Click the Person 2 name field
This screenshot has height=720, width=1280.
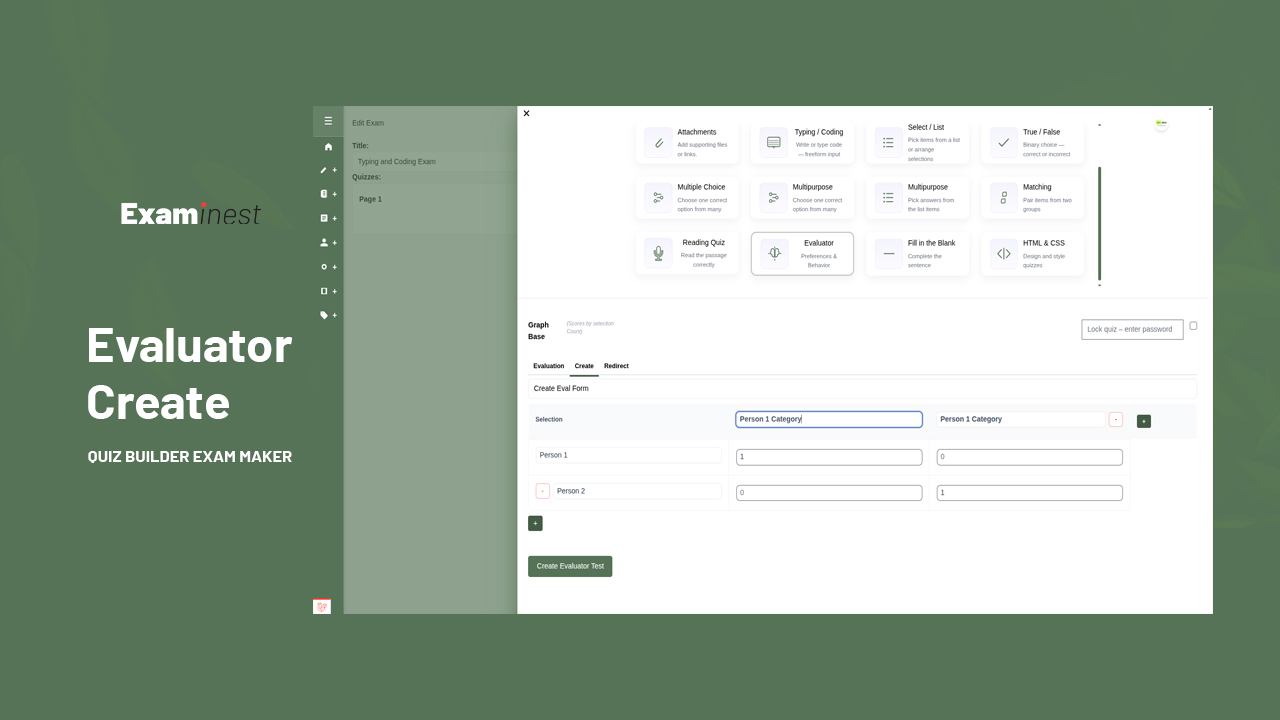pyautogui.click(x=637, y=491)
